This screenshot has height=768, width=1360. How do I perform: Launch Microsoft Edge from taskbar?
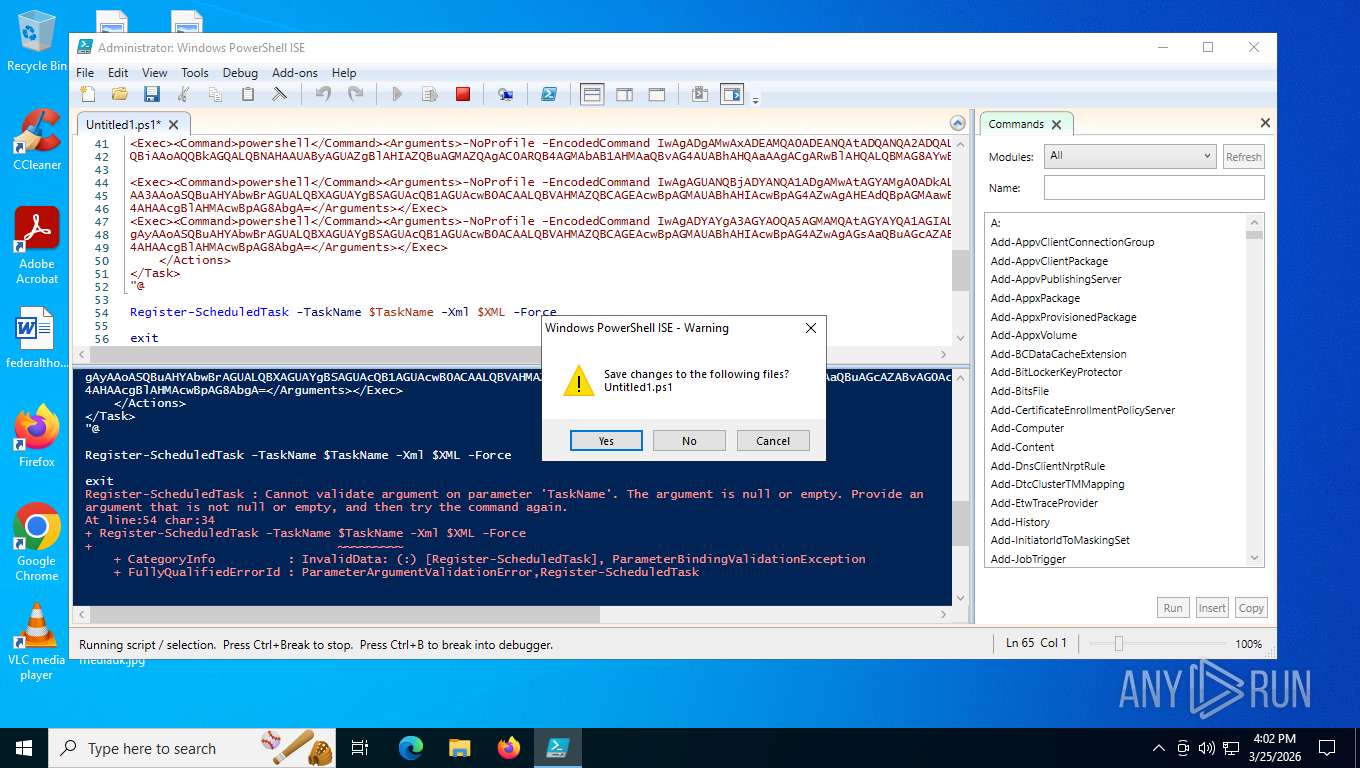pyautogui.click(x=411, y=748)
